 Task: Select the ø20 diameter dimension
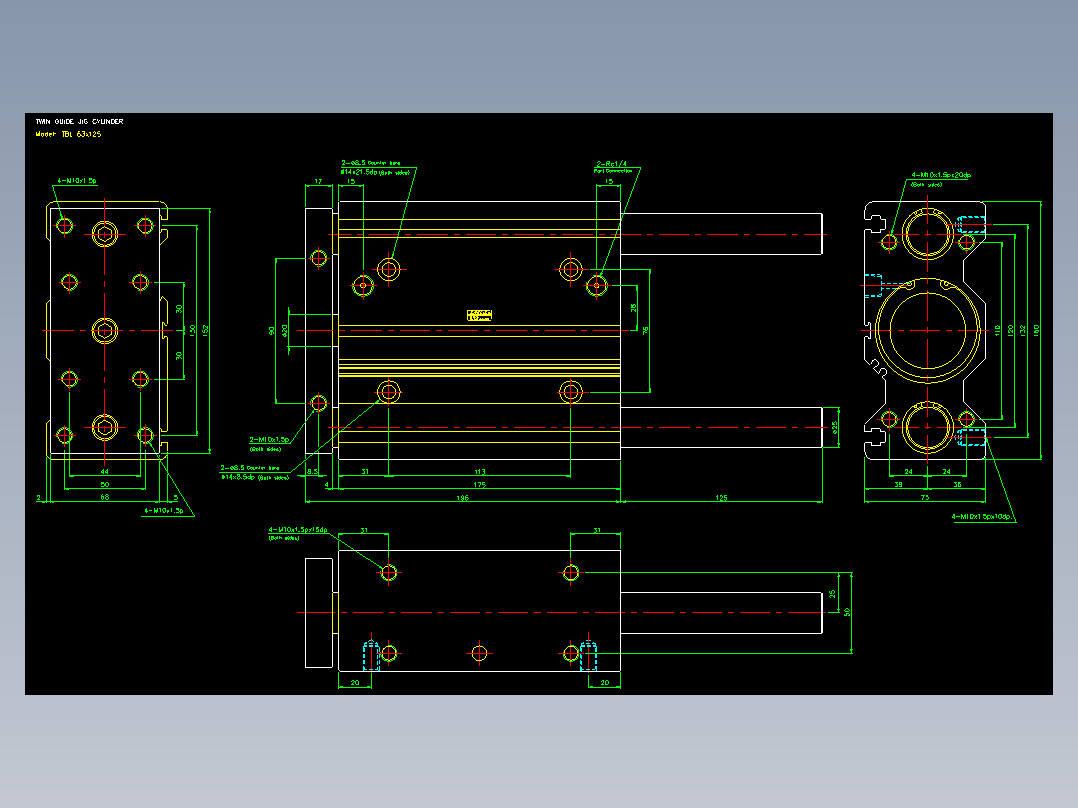pos(285,330)
